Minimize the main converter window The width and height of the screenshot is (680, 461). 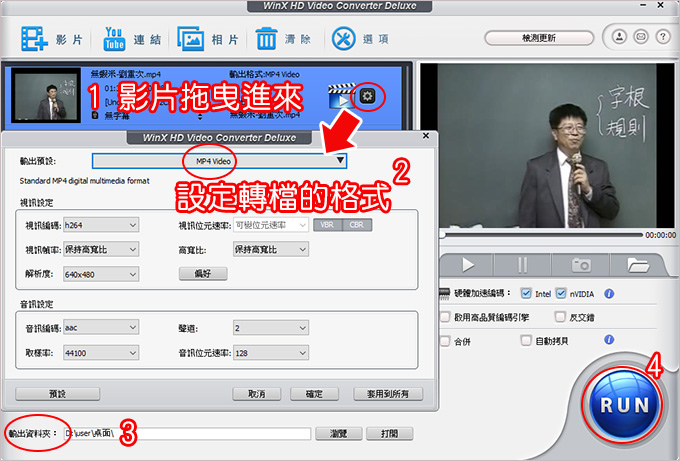[643, 5]
